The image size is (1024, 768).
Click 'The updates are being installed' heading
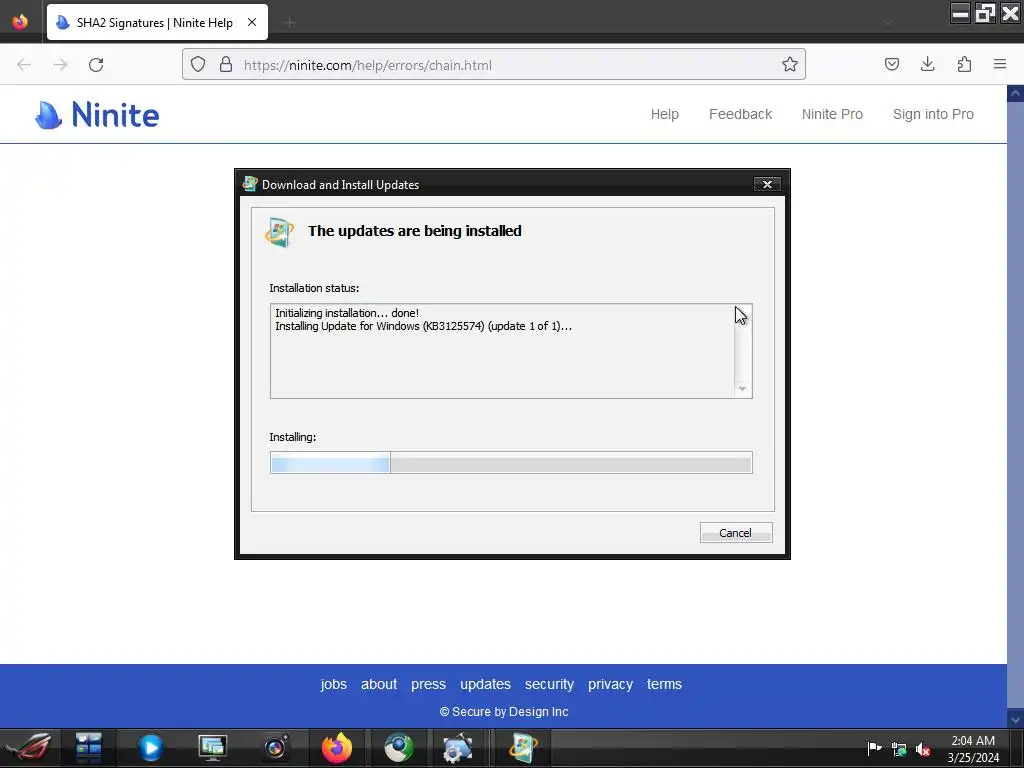point(415,231)
